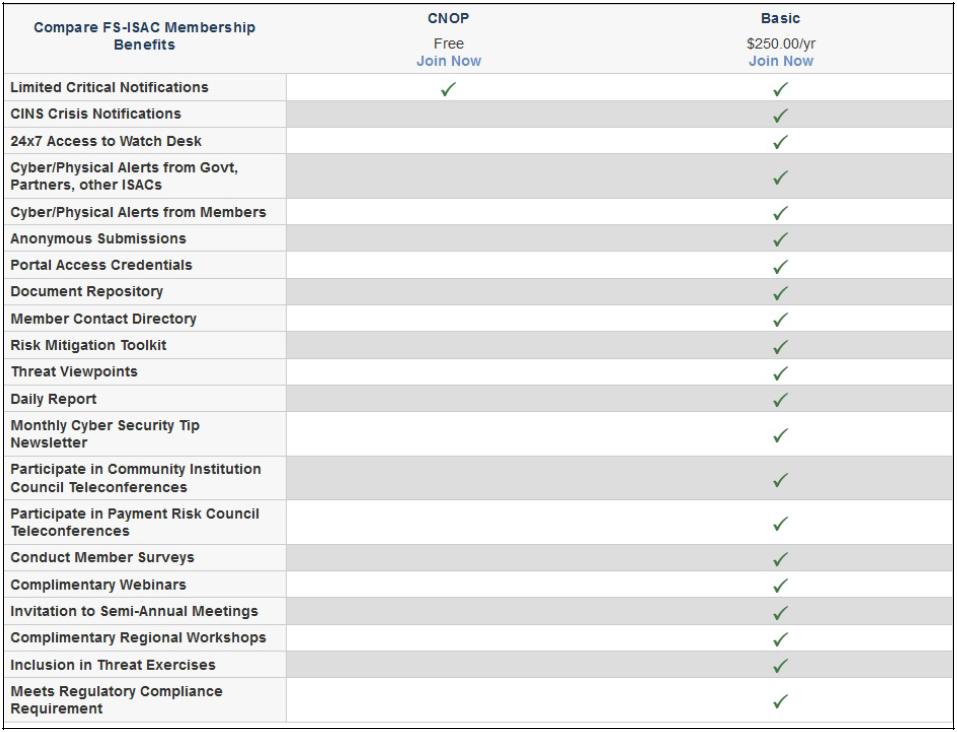
Task: Click the Conduct Member Surveys row label
Action: [x=102, y=558]
